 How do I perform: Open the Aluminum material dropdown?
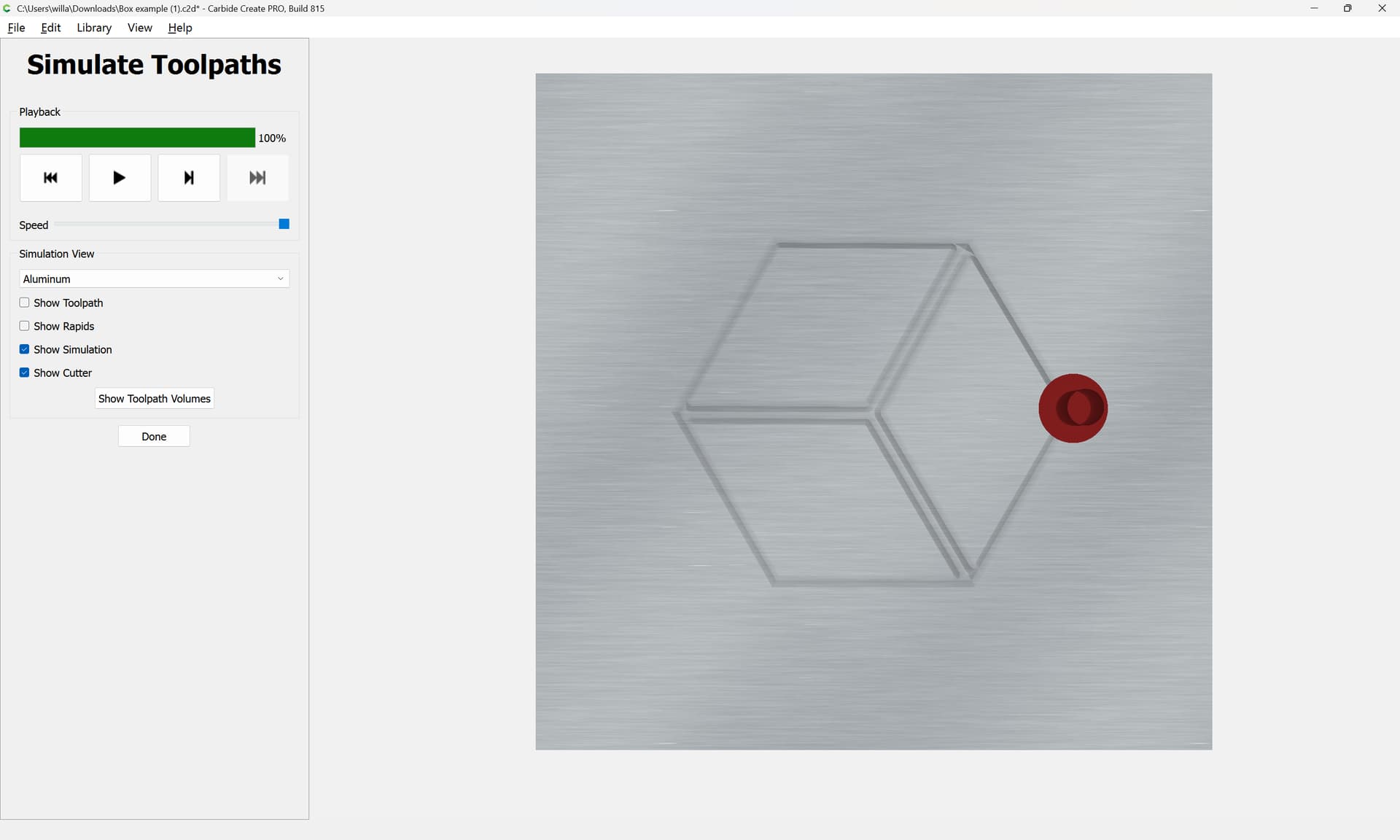[154, 279]
